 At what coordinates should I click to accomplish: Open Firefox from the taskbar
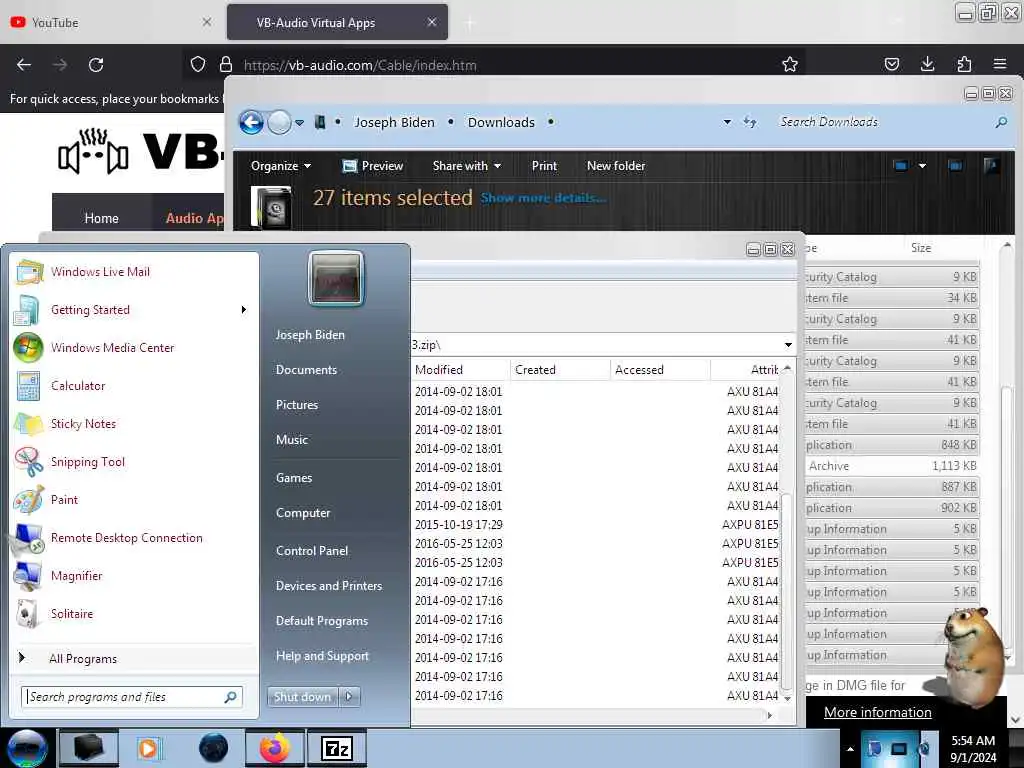point(275,748)
